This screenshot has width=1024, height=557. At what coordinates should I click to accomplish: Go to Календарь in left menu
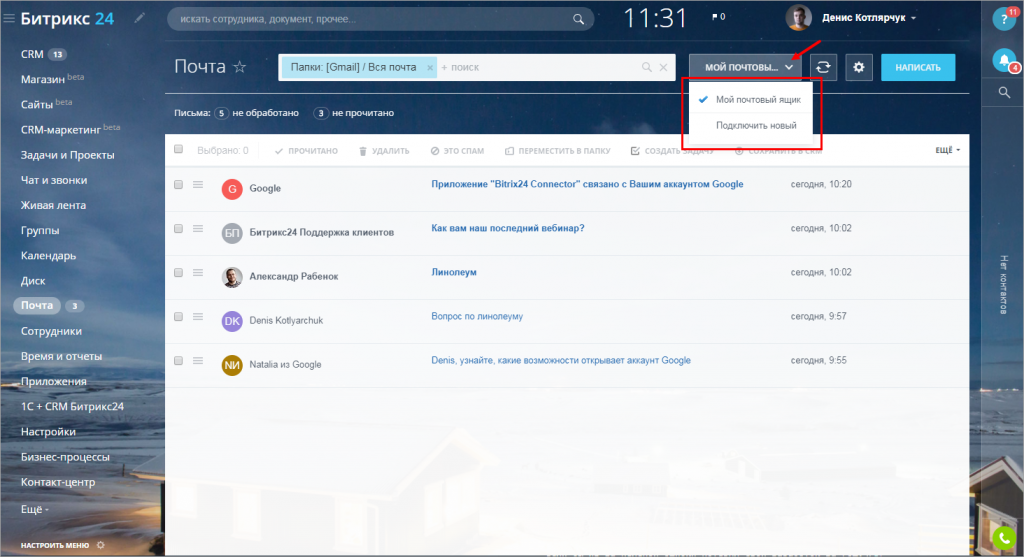click(x=48, y=256)
